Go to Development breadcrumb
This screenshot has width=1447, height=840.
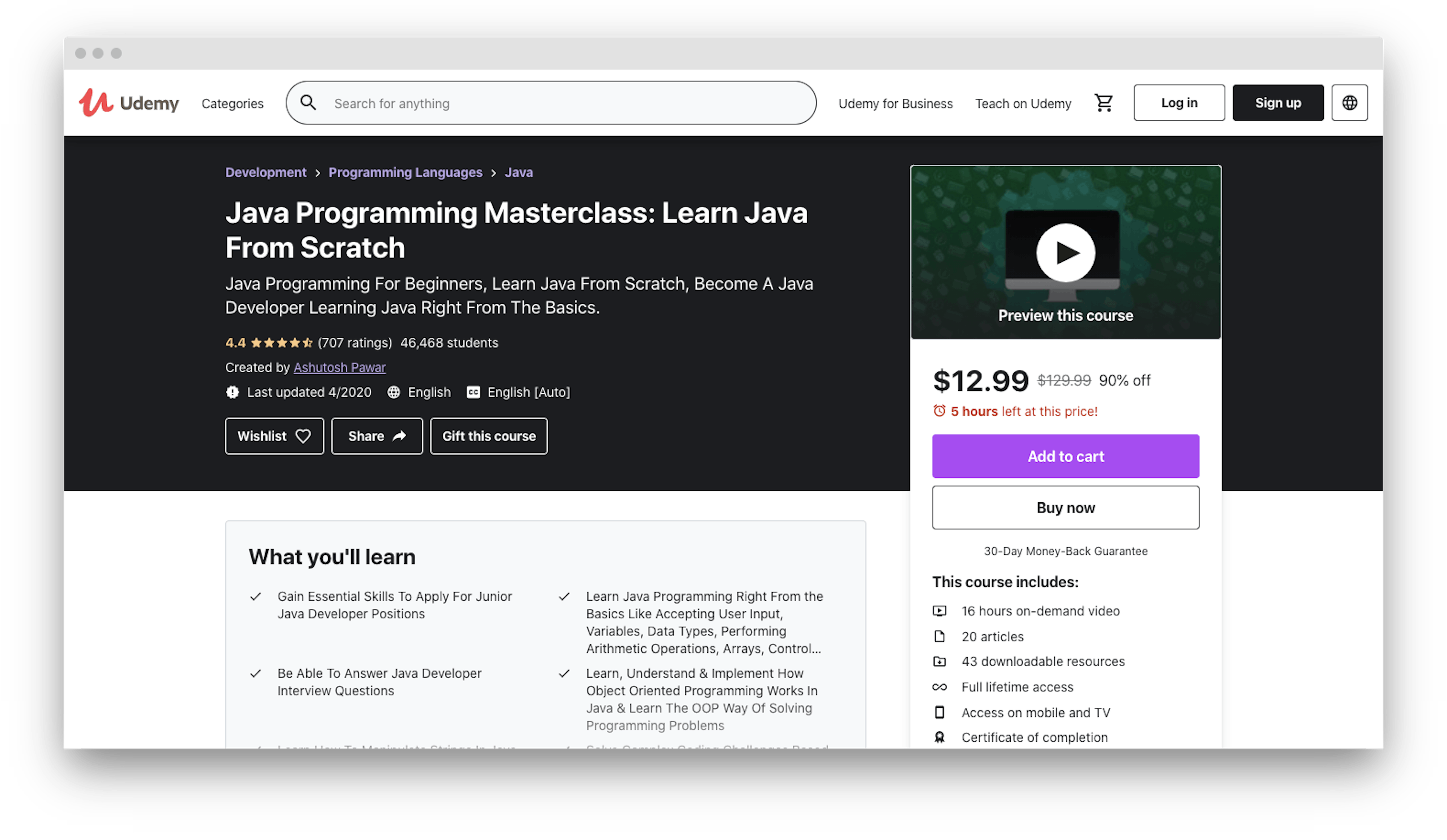click(266, 172)
